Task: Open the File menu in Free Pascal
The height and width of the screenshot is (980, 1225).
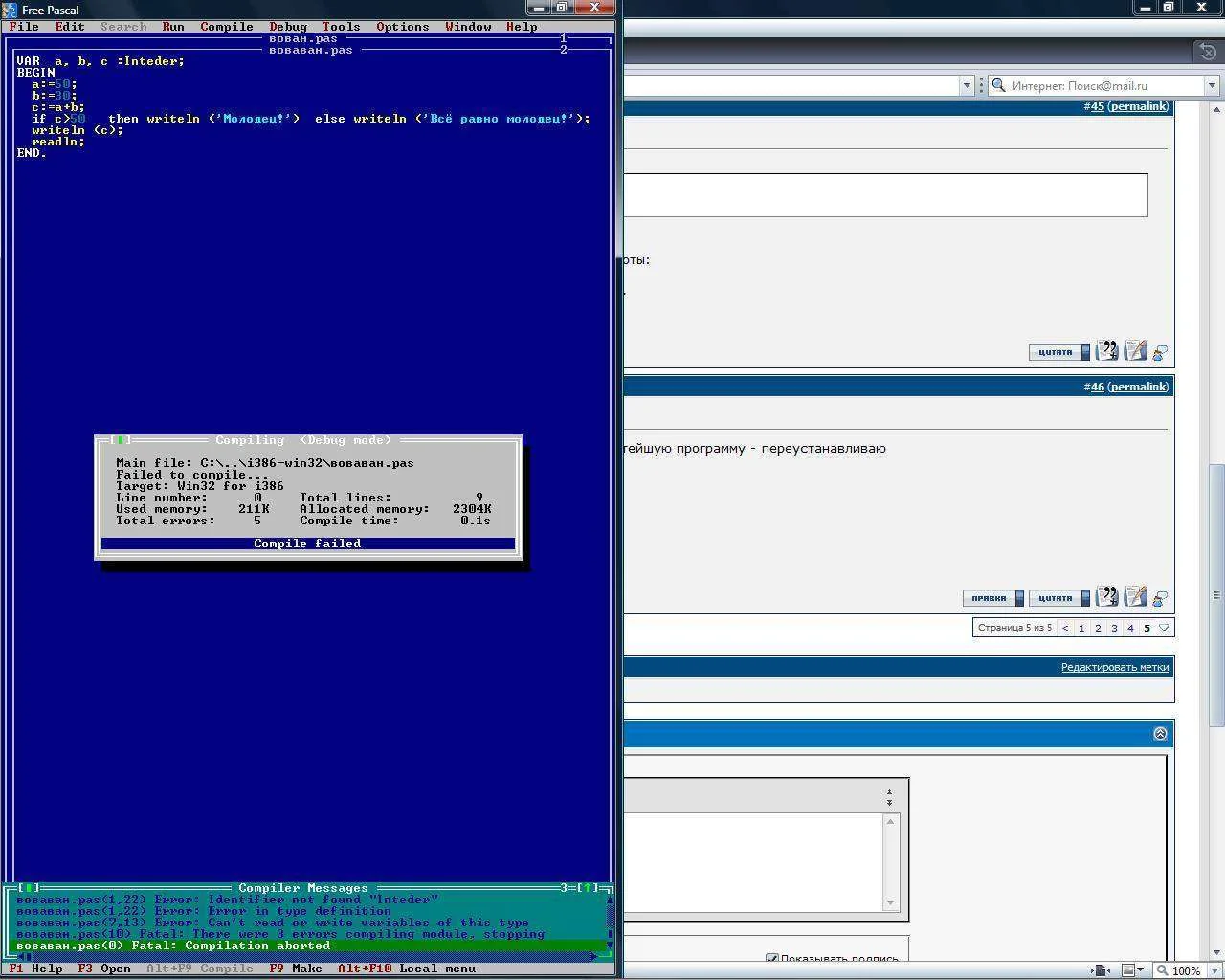Action: [24, 27]
